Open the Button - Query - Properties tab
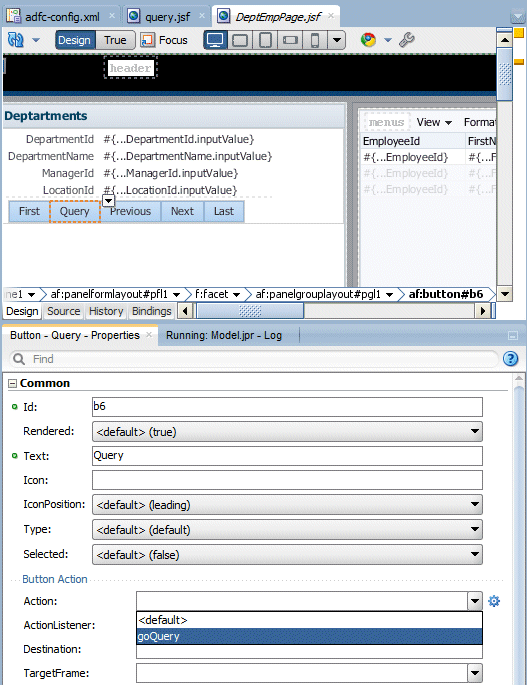This screenshot has width=527, height=685. point(75,335)
